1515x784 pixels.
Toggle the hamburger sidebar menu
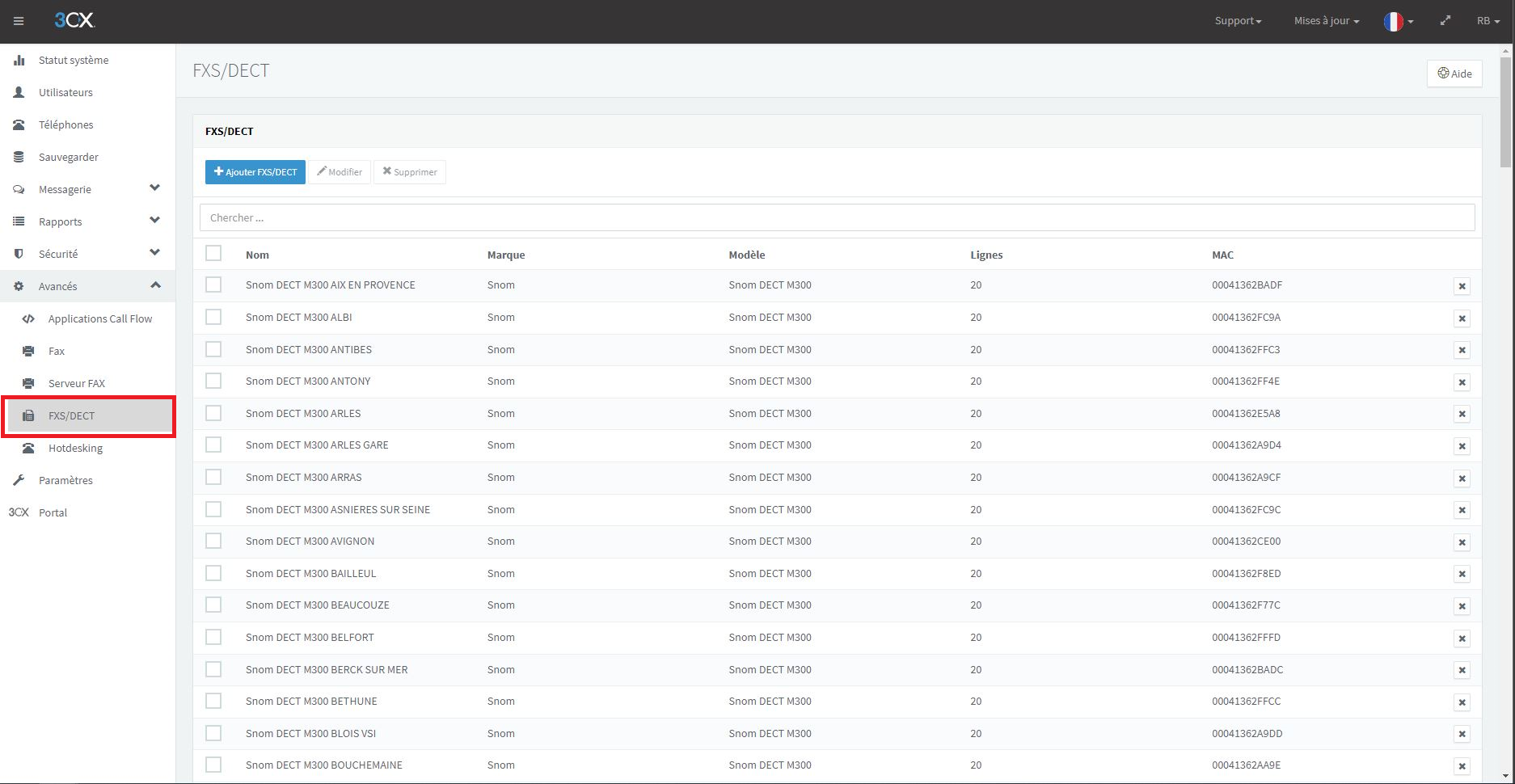click(x=19, y=21)
